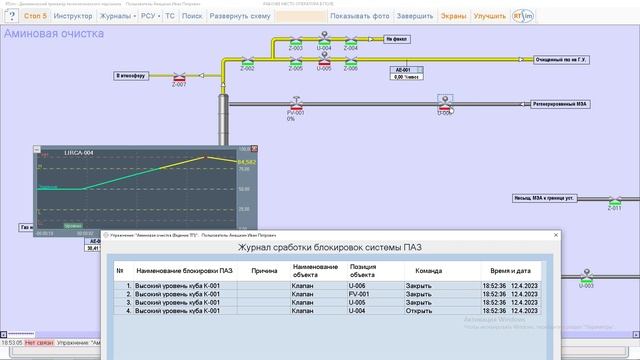This screenshot has width=640, height=360.
Task: Open the Журналы dropdown menu
Action: click(118, 16)
